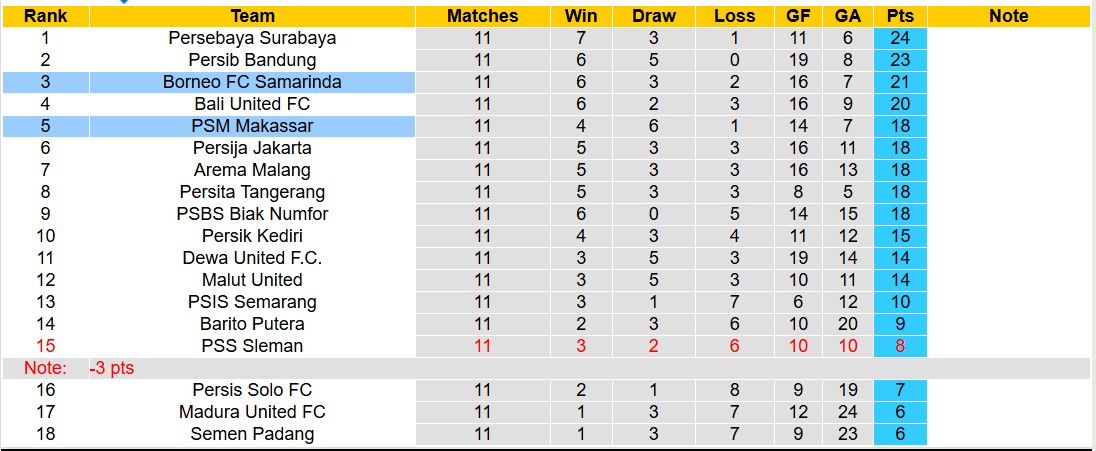Click Persebaya Surabaya's 24 points cell
The image size is (1096, 451).
[x=900, y=38]
